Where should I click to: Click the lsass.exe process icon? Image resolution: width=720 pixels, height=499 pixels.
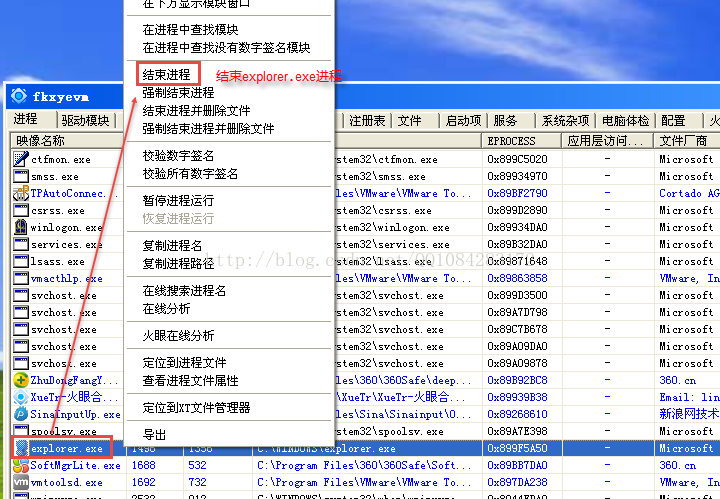pyautogui.click(x=21, y=261)
